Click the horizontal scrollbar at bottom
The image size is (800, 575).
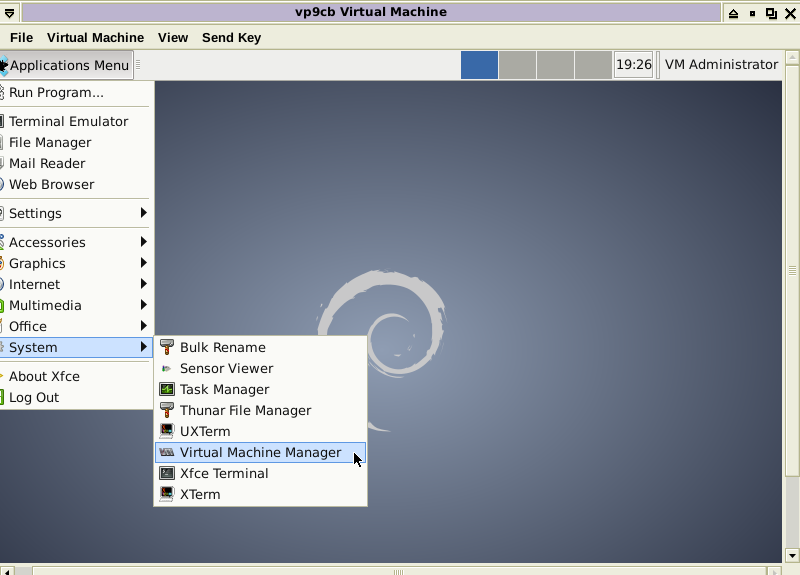(397, 571)
